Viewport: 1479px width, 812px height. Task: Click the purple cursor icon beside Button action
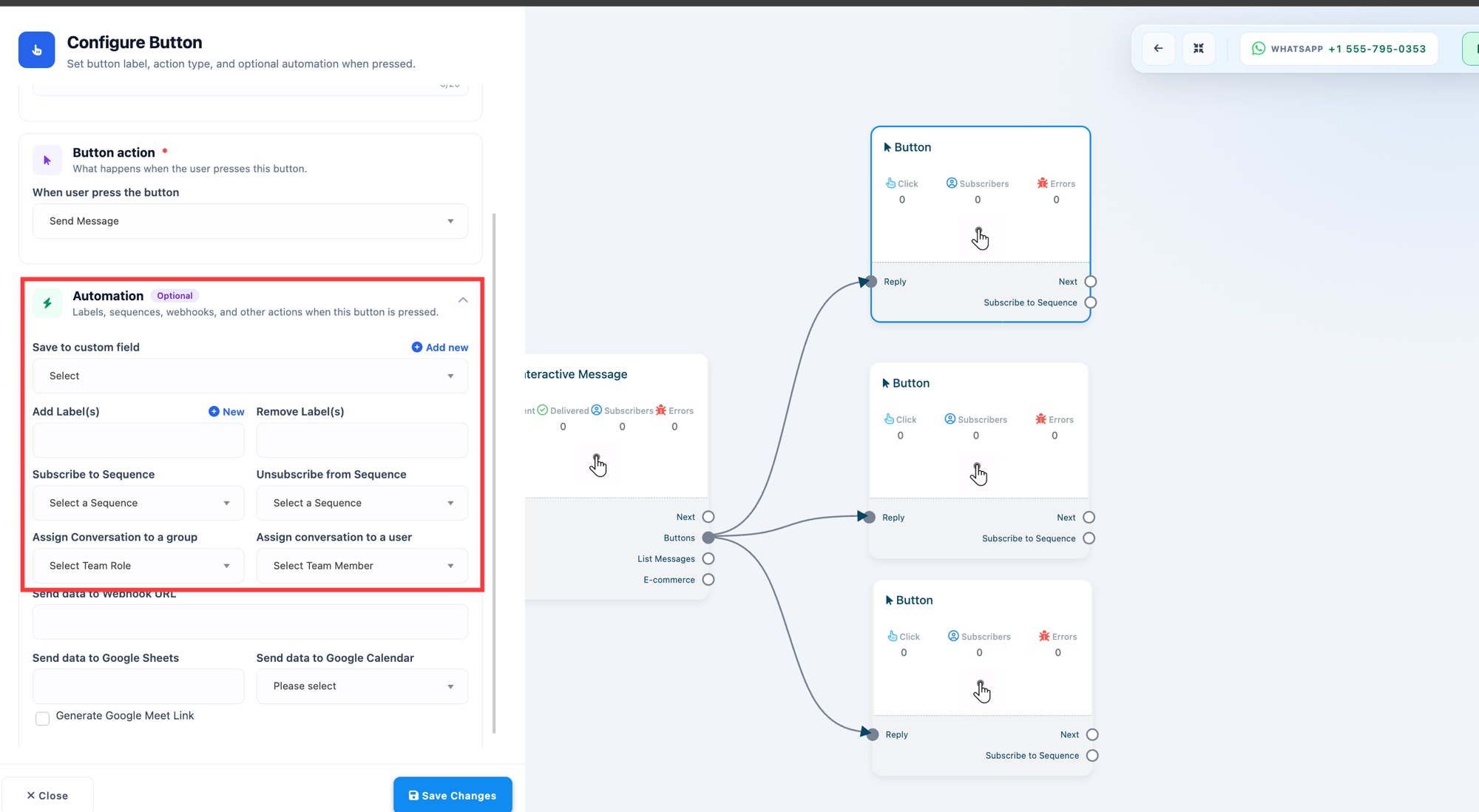pos(47,160)
